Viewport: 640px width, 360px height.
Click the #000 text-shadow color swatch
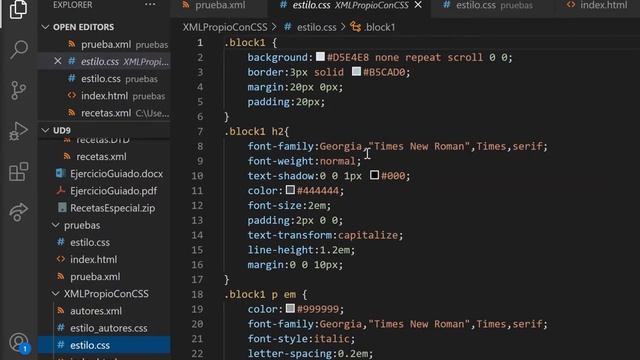coord(374,175)
